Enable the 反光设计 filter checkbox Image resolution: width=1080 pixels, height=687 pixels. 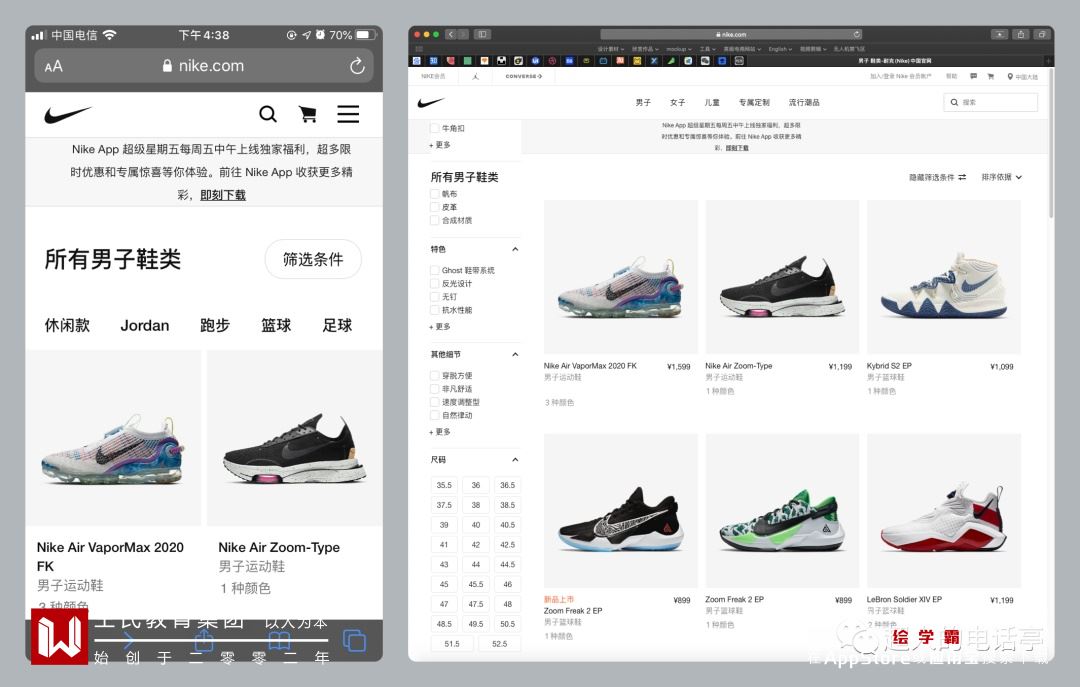point(435,284)
